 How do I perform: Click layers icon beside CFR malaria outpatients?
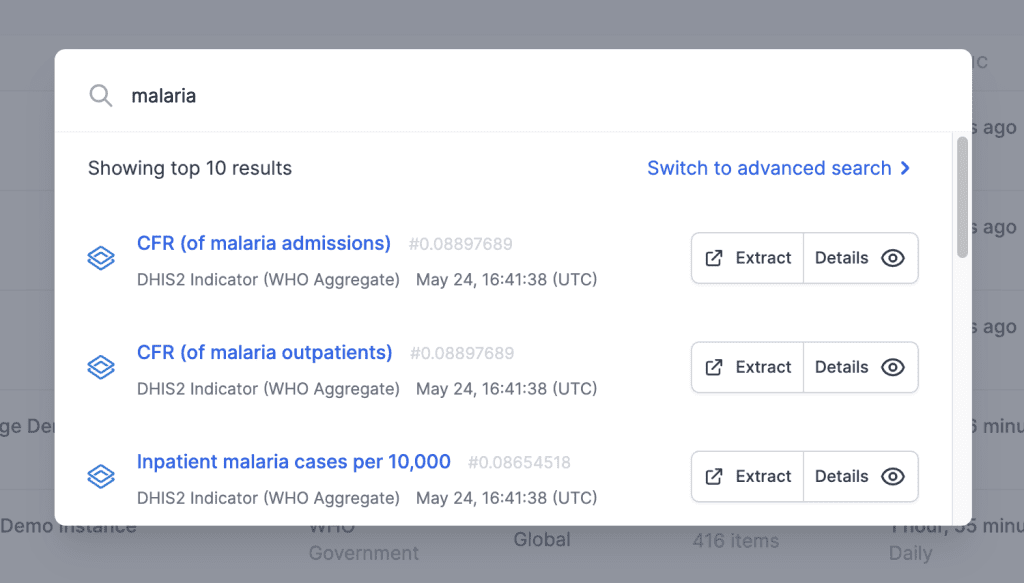point(101,367)
